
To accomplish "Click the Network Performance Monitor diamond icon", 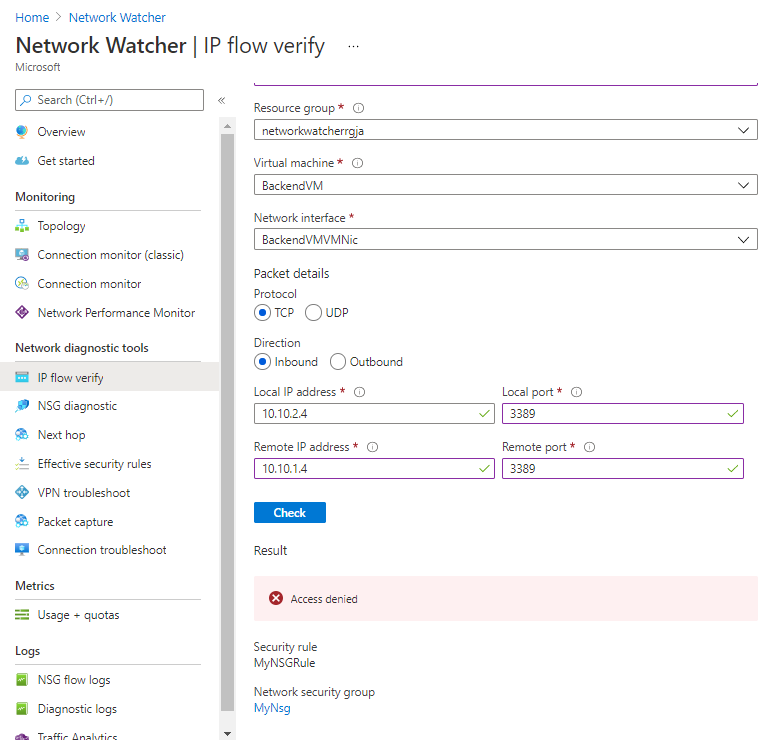I will (x=22, y=312).
